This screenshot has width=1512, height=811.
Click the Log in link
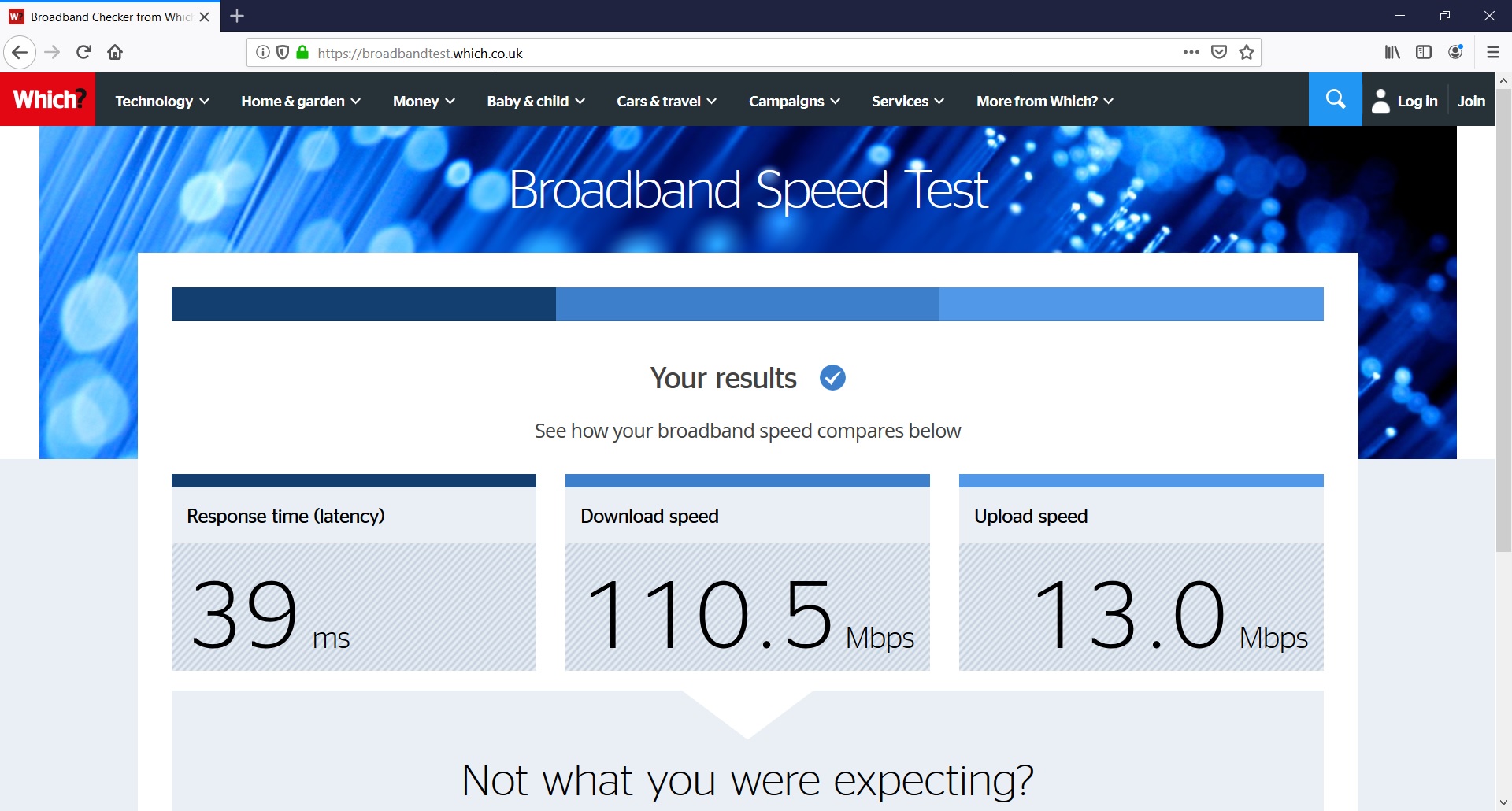coord(1416,101)
